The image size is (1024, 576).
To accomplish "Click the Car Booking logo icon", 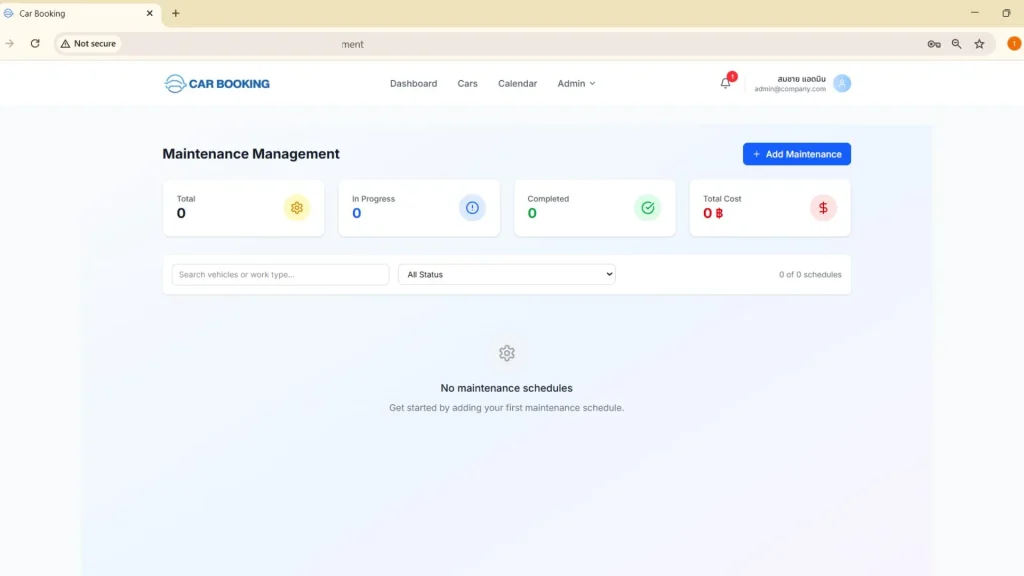I will tap(174, 83).
